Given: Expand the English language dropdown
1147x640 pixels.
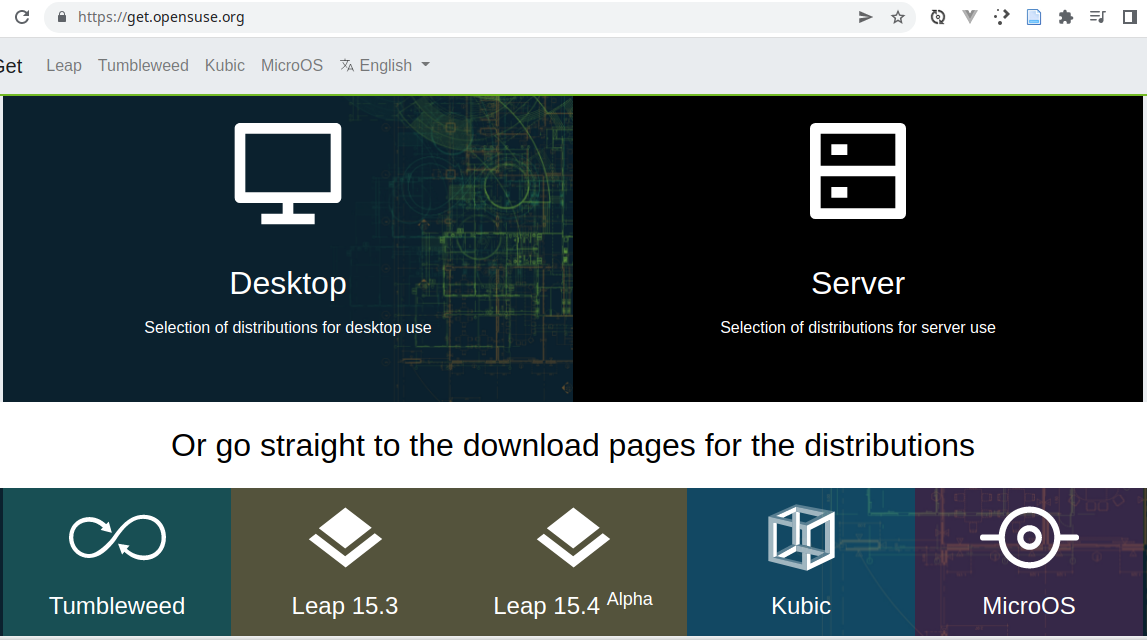Looking at the screenshot, I should (385, 65).
